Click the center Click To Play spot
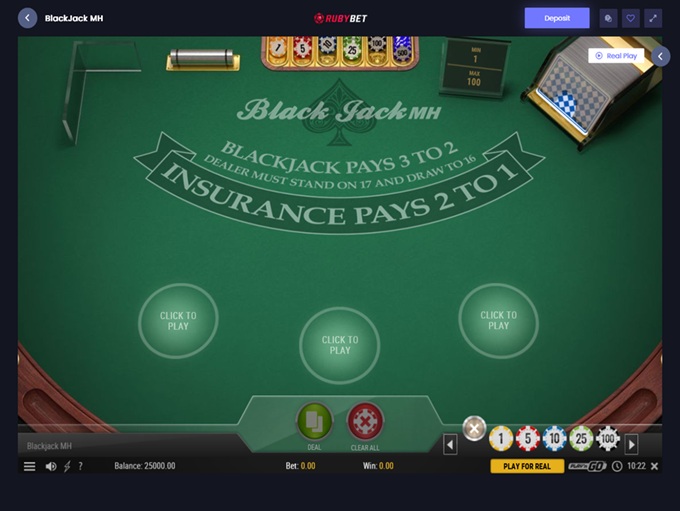Image resolution: width=680 pixels, height=511 pixels. (x=340, y=345)
